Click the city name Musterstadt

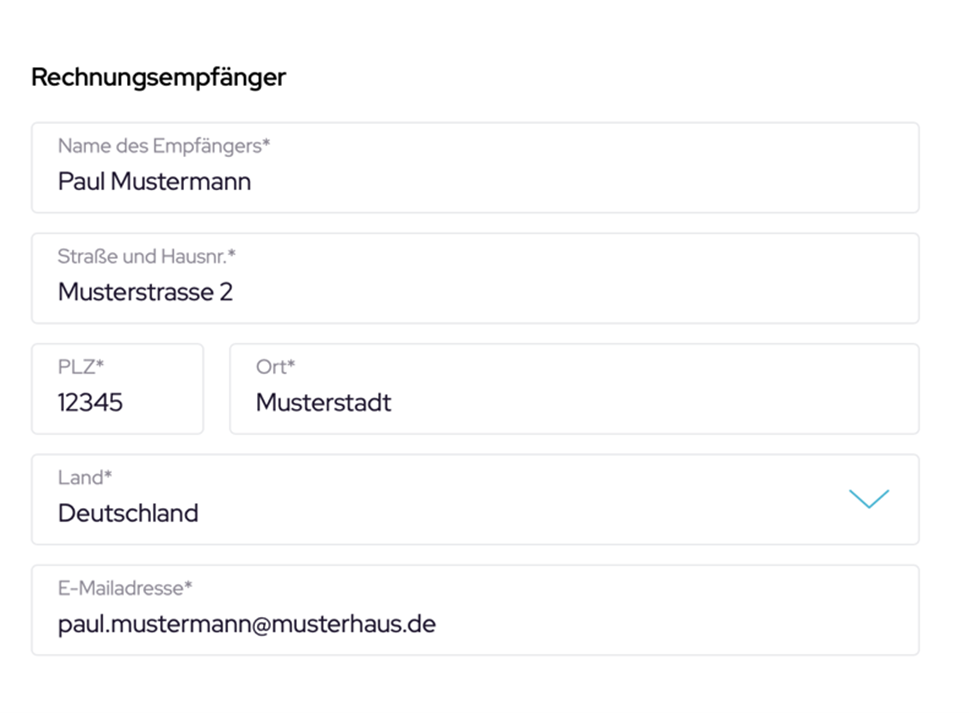323,403
